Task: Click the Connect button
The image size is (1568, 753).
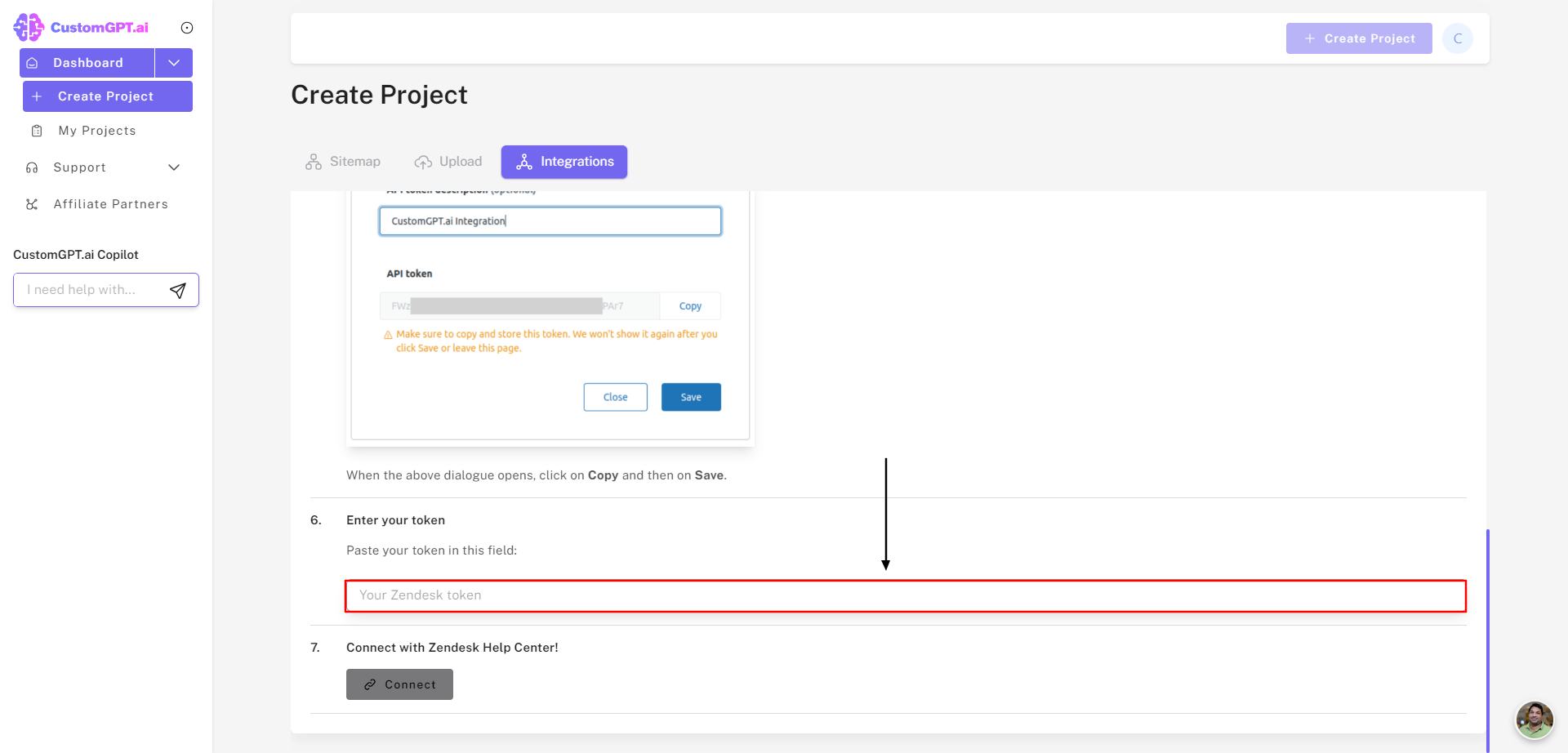Action: coord(399,684)
